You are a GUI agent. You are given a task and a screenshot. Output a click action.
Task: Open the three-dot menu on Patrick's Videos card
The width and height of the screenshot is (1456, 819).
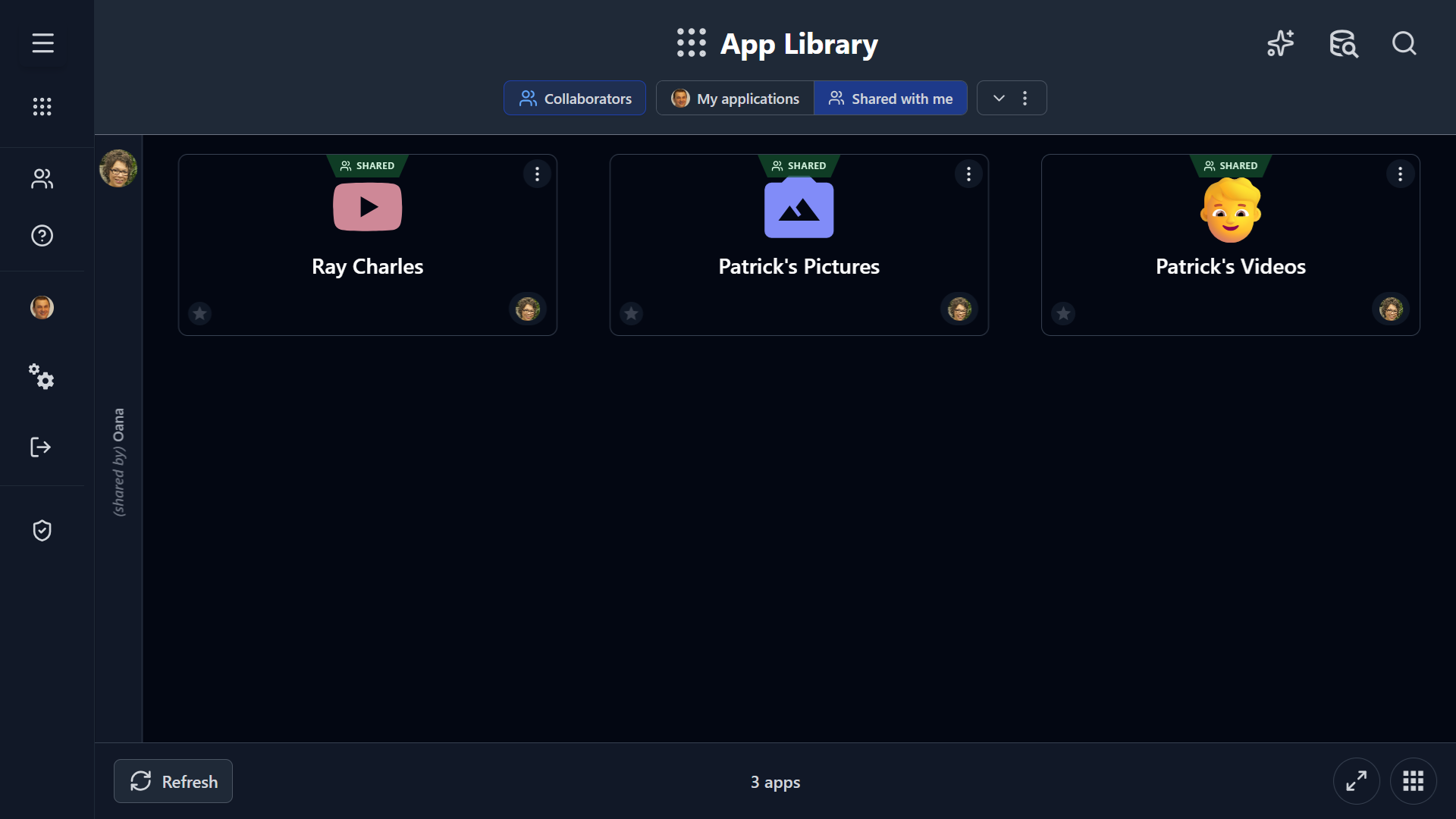tap(1400, 174)
